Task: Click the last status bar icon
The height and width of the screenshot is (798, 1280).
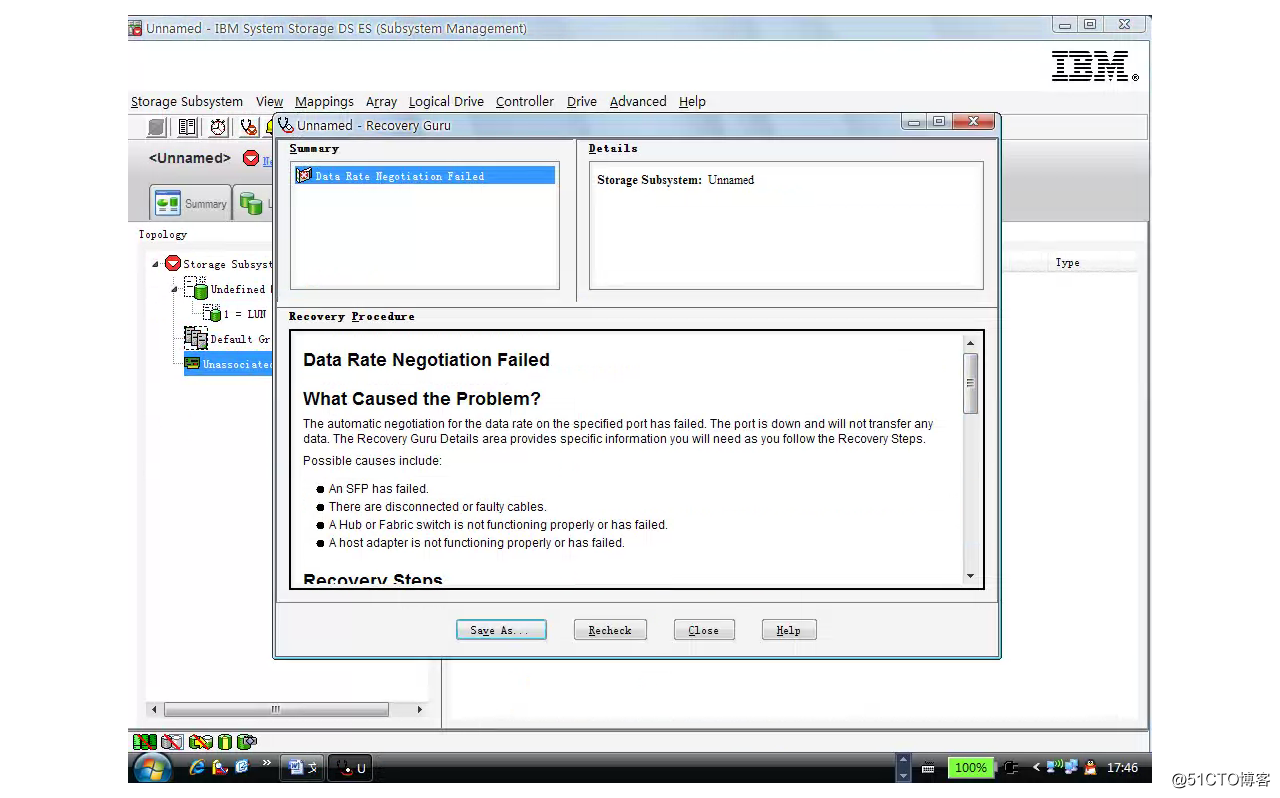Action: (247, 742)
